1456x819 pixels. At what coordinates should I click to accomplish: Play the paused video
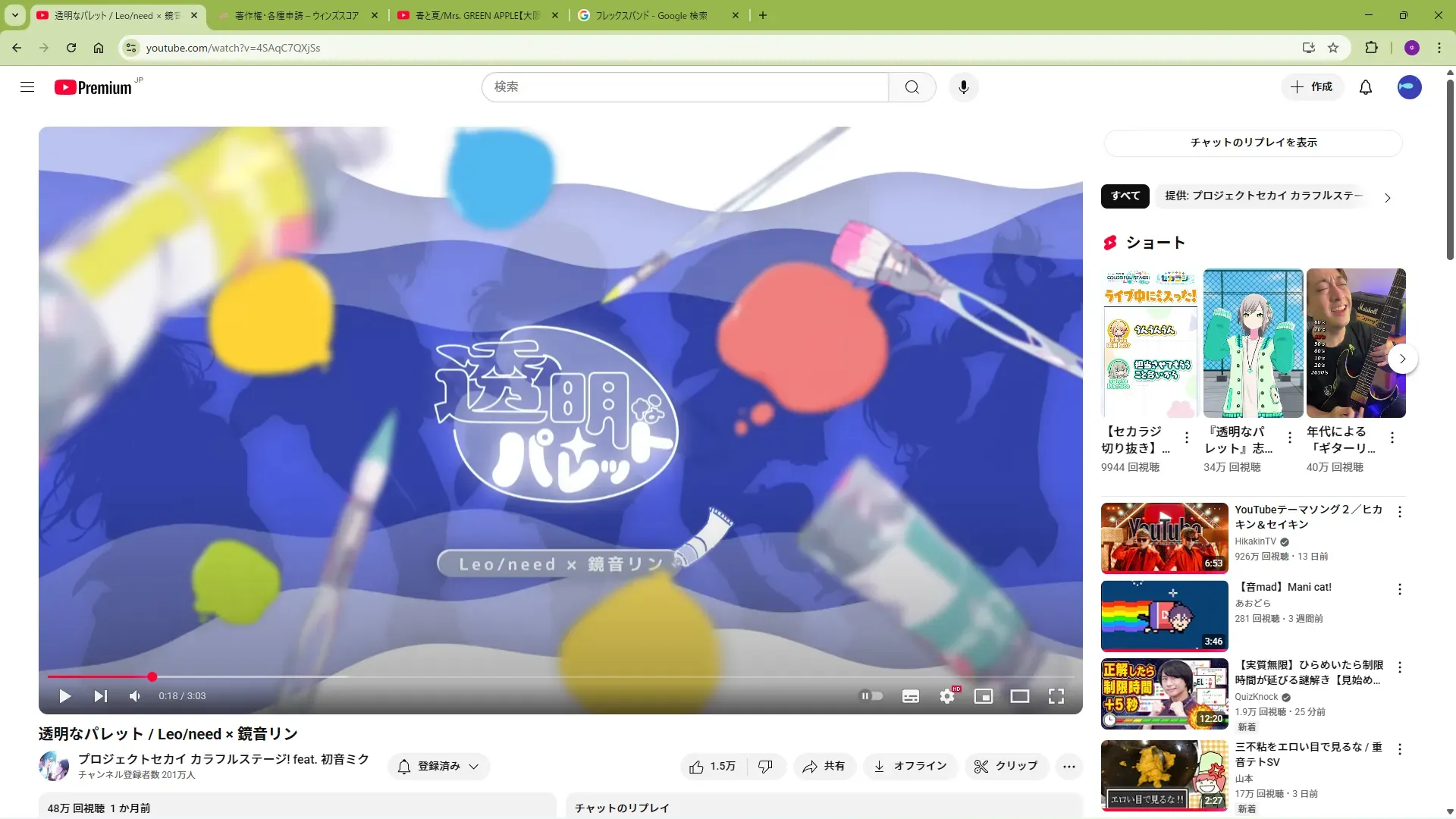[x=65, y=696]
